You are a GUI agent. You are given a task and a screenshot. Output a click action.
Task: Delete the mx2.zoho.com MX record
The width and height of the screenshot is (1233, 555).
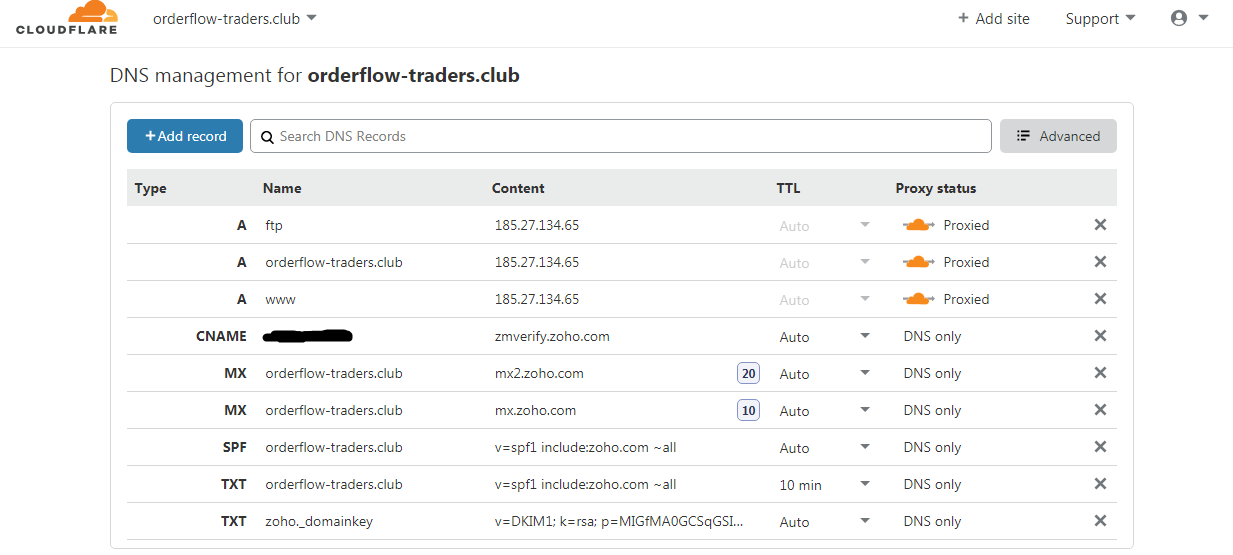(1100, 373)
